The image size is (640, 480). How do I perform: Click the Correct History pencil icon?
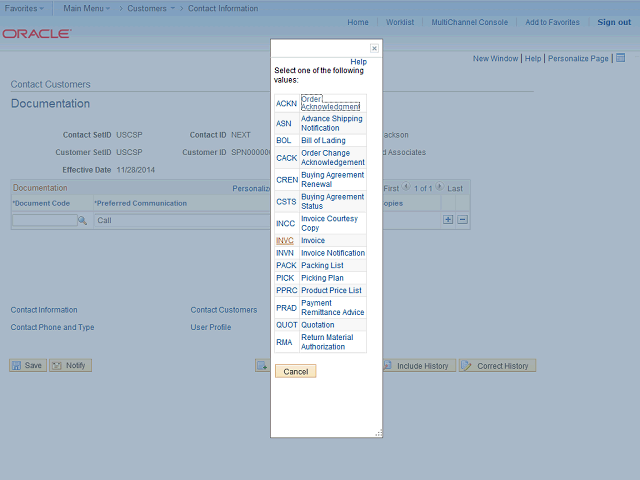(x=466, y=365)
